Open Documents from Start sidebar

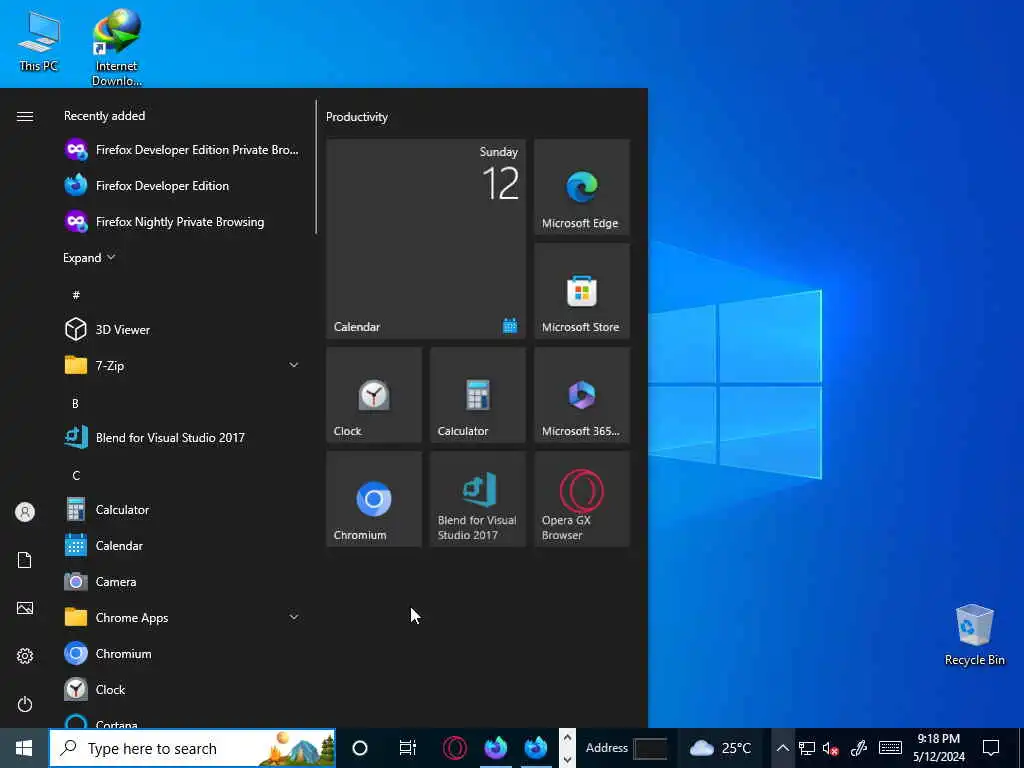pyautogui.click(x=25, y=560)
